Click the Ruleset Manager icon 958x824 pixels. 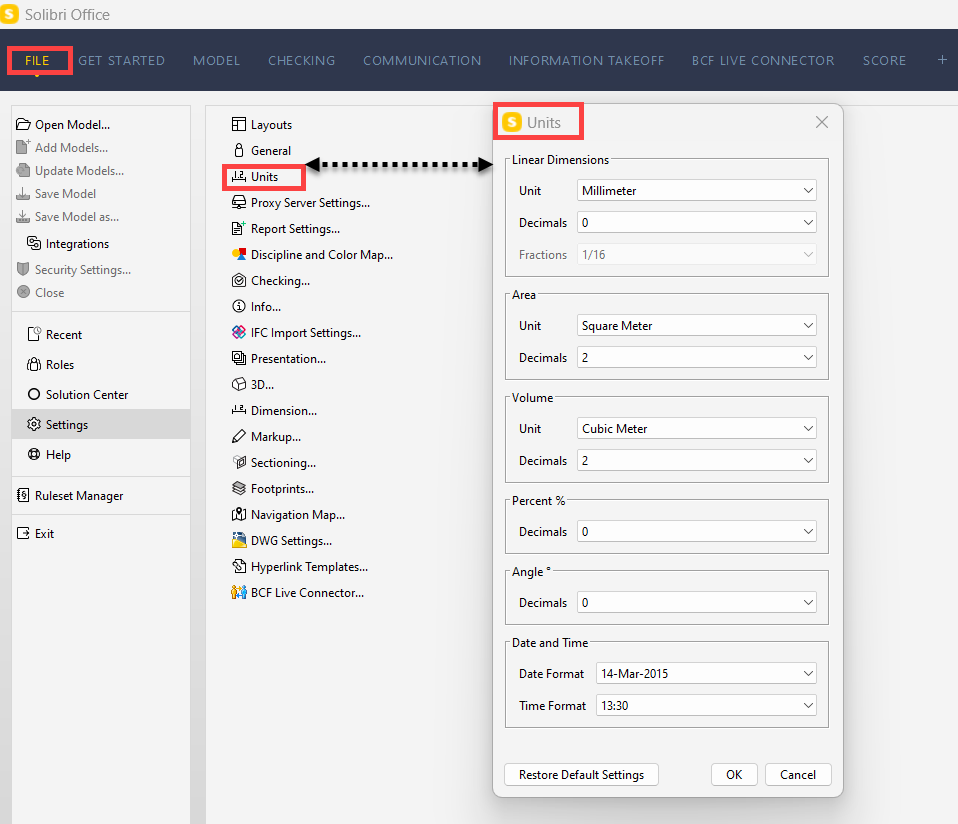pyautogui.click(x=23, y=495)
